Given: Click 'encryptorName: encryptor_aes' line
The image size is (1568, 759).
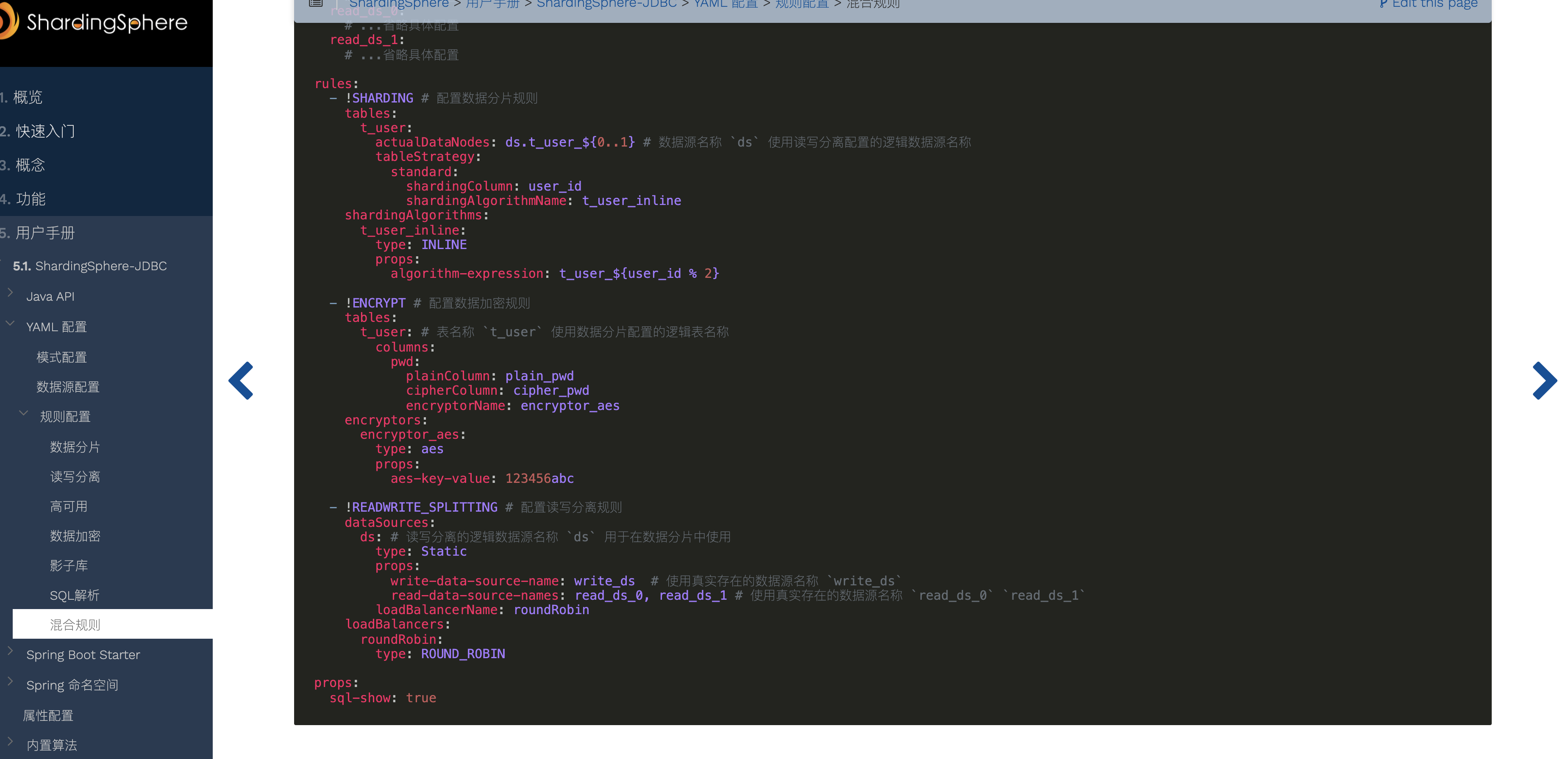Looking at the screenshot, I should [512, 406].
